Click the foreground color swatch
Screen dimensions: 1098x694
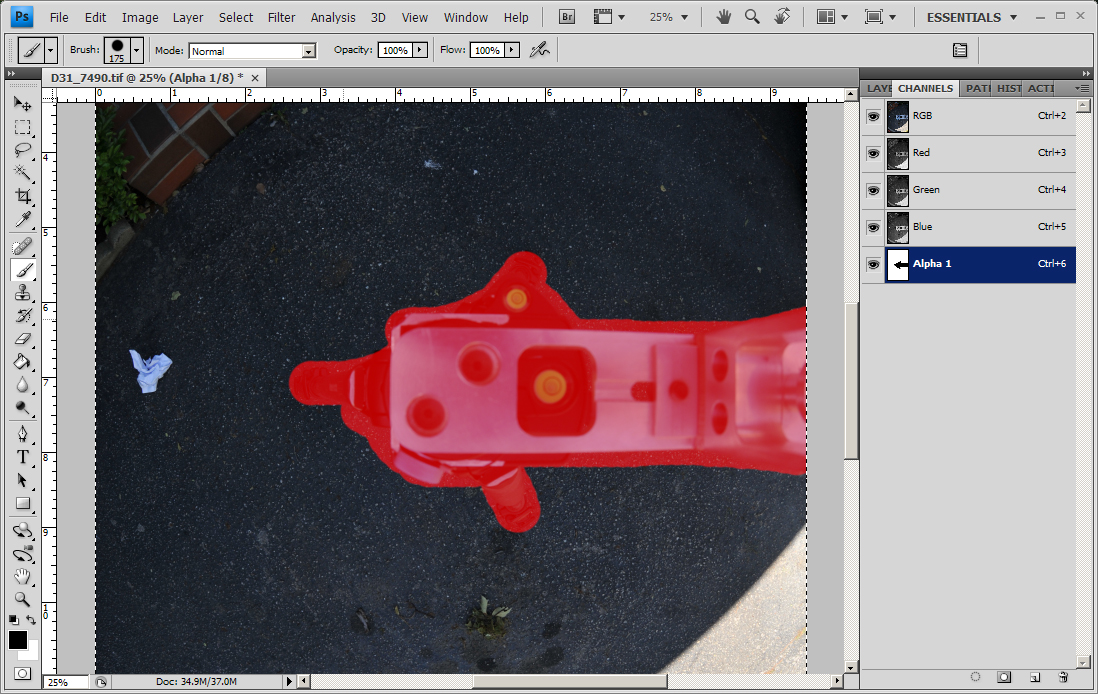click(18, 639)
